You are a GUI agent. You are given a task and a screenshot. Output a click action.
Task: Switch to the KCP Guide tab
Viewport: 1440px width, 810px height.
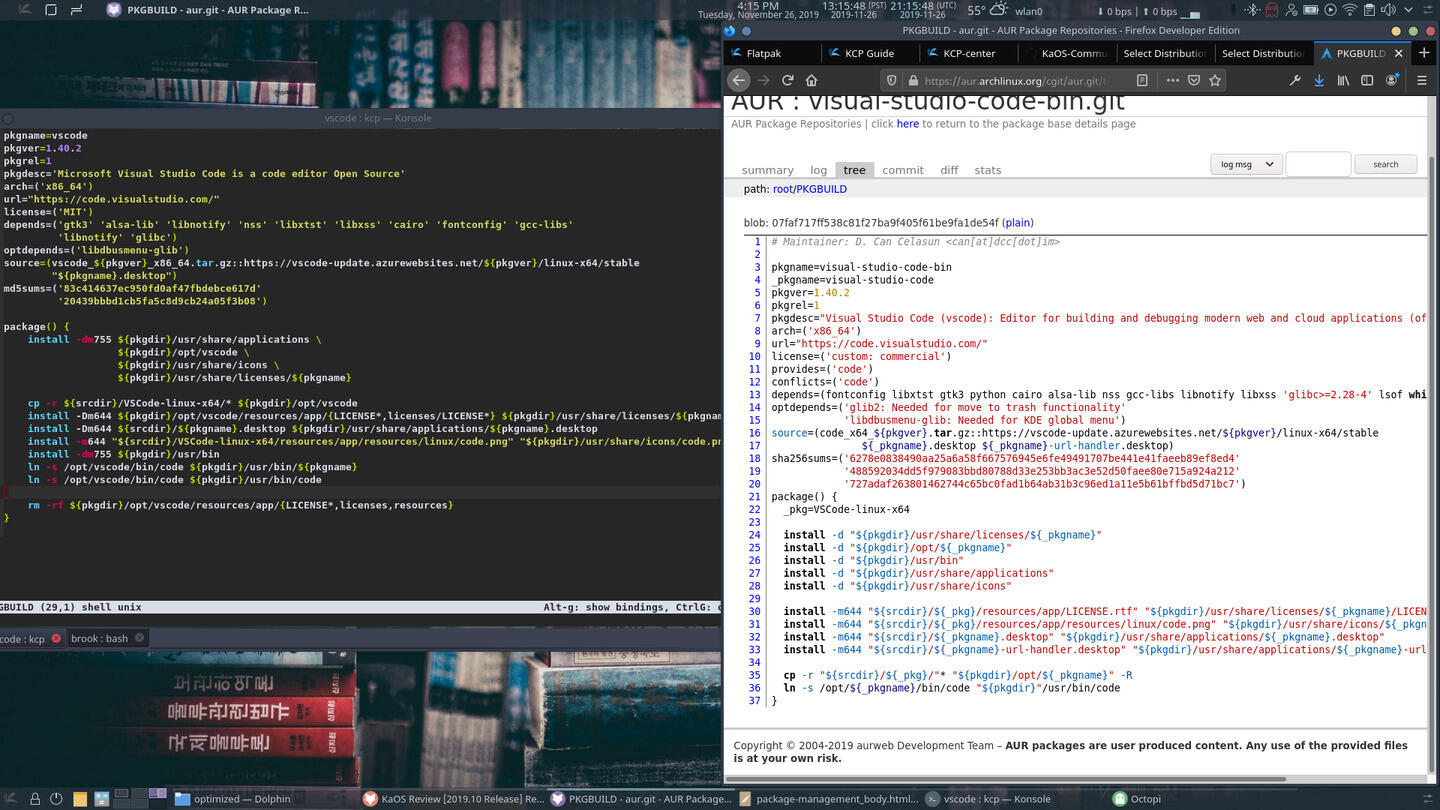(870, 53)
